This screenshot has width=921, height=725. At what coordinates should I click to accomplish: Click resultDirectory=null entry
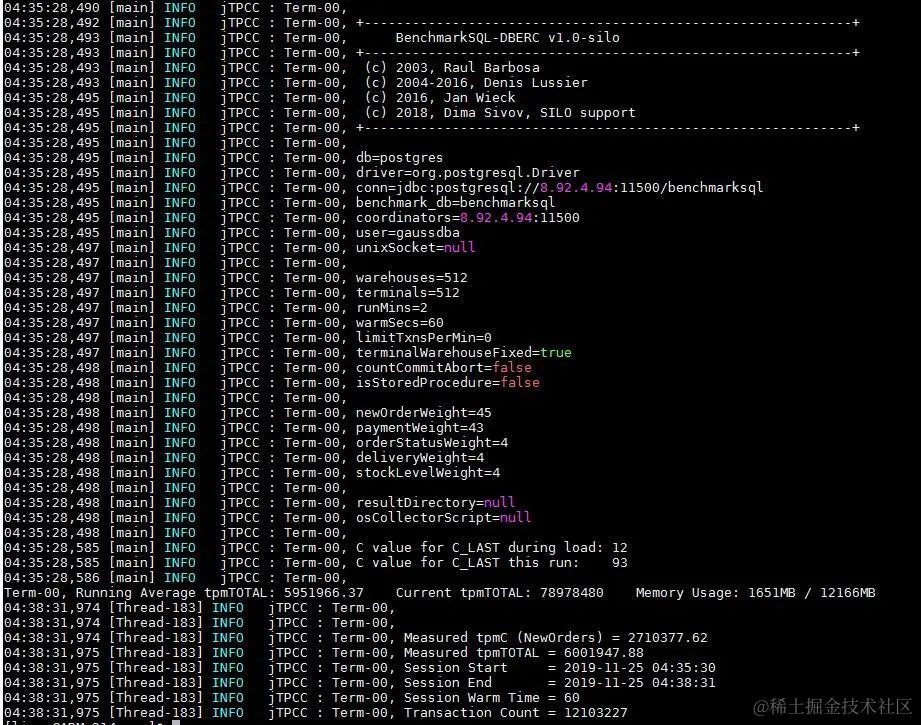pyautogui.click(x=435, y=502)
